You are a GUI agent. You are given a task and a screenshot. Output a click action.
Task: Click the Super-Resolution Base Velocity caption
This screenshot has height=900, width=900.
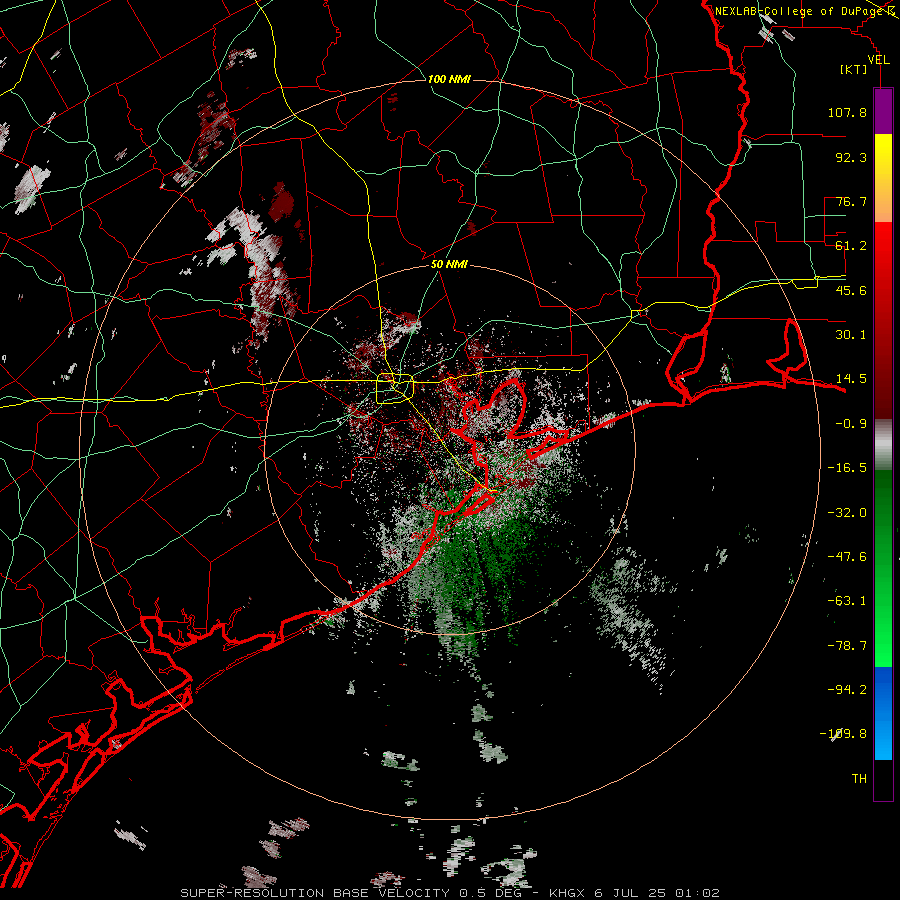(x=449, y=893)
